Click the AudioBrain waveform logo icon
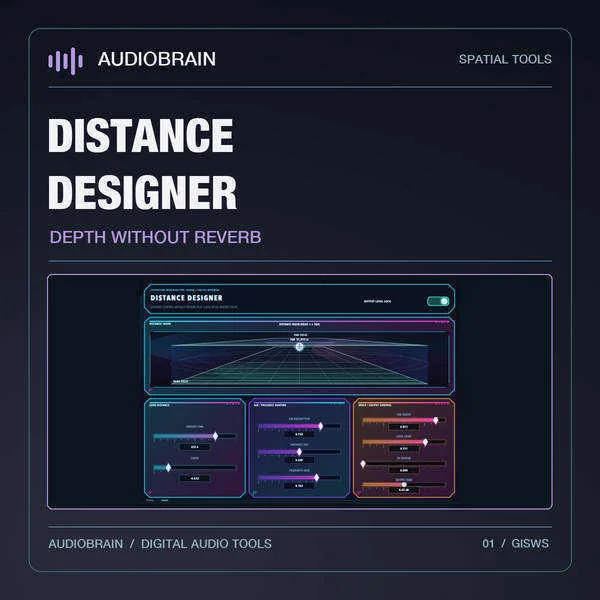The width and height of the screenshot is (600, 600). pyautogui.click(x=65, y=60)
